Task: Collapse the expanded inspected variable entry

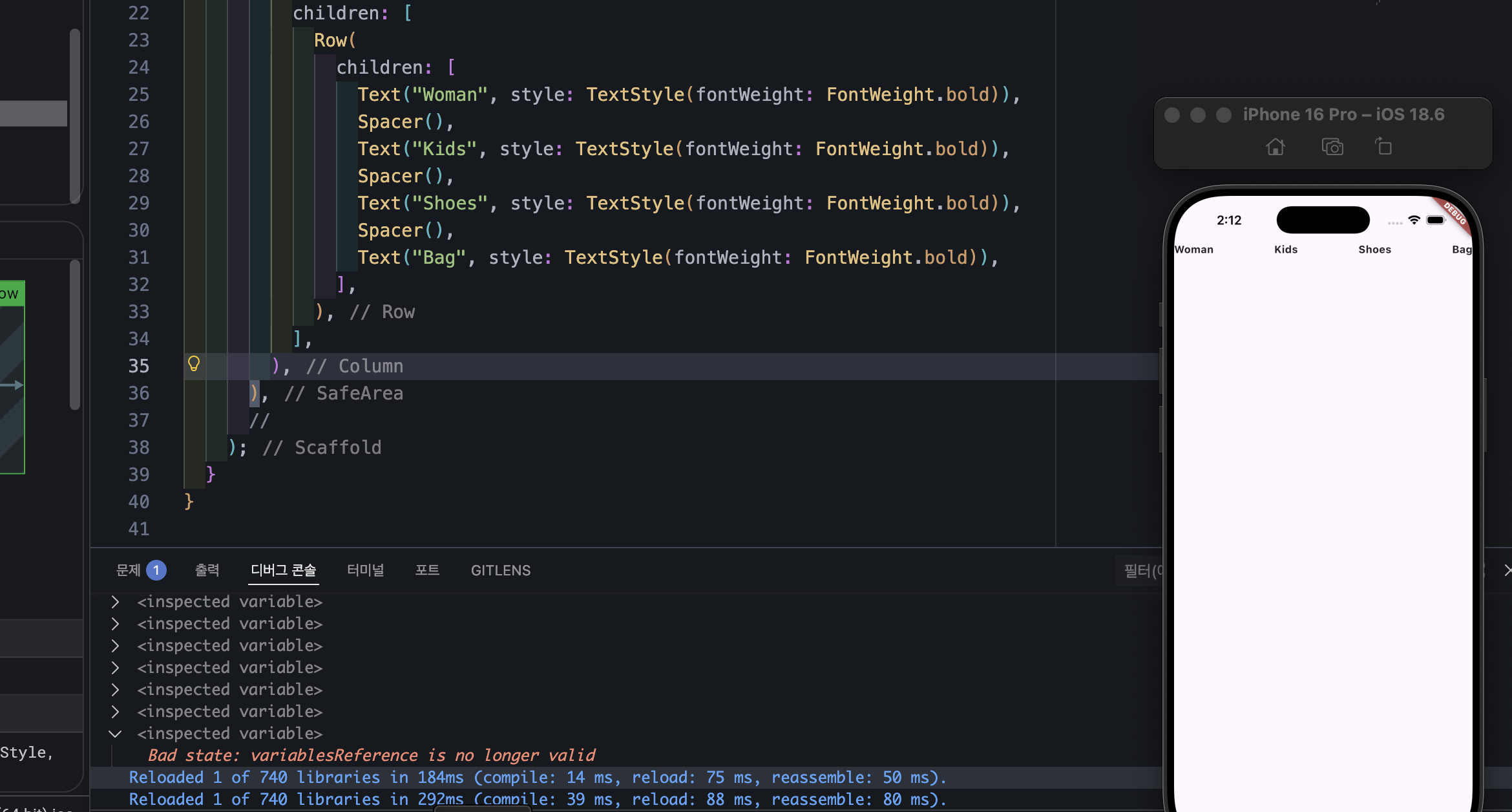Action: tap(115, 734)
